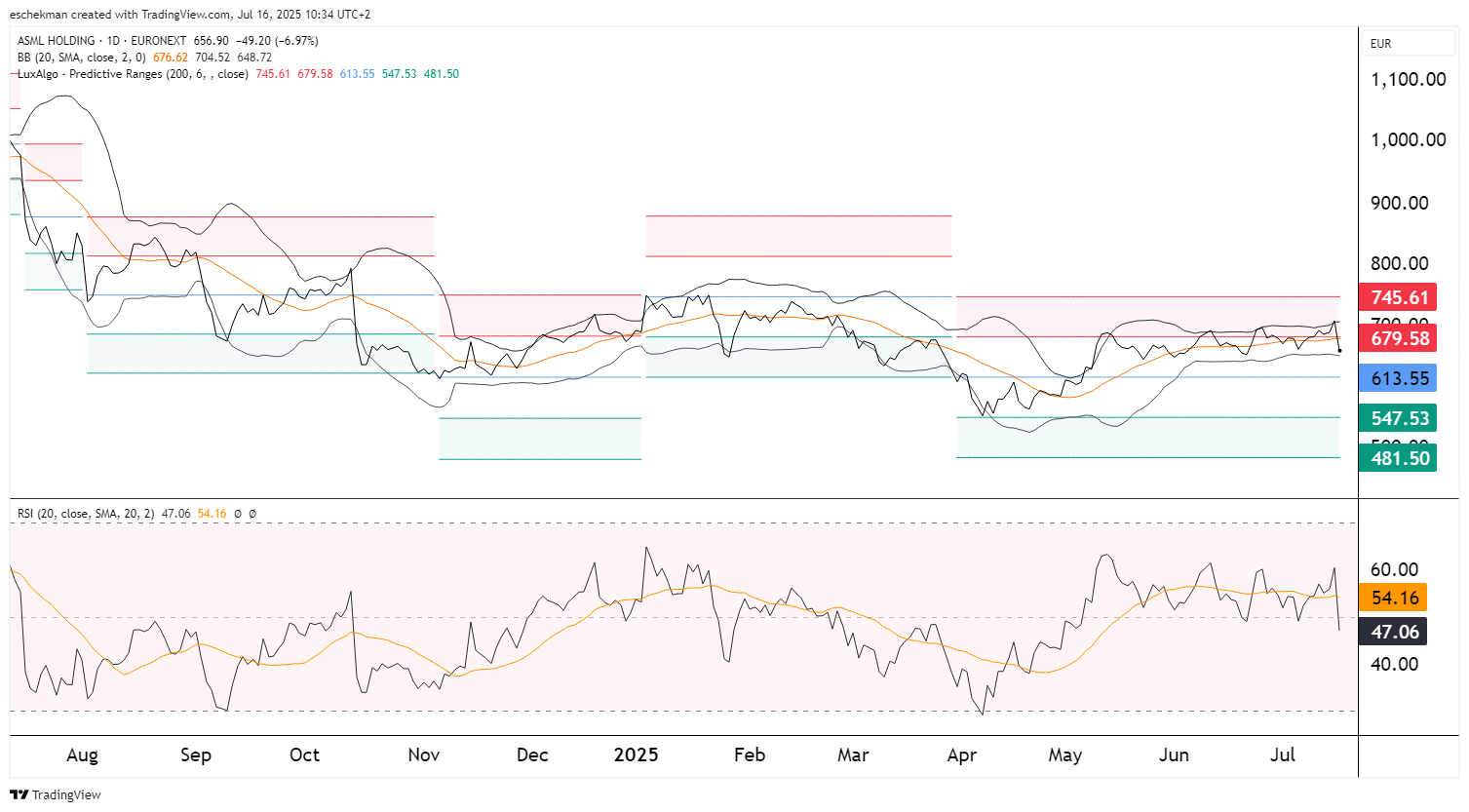Click the red 745.61 price label
This screenshot has width=1469, height=812.
1400,297
